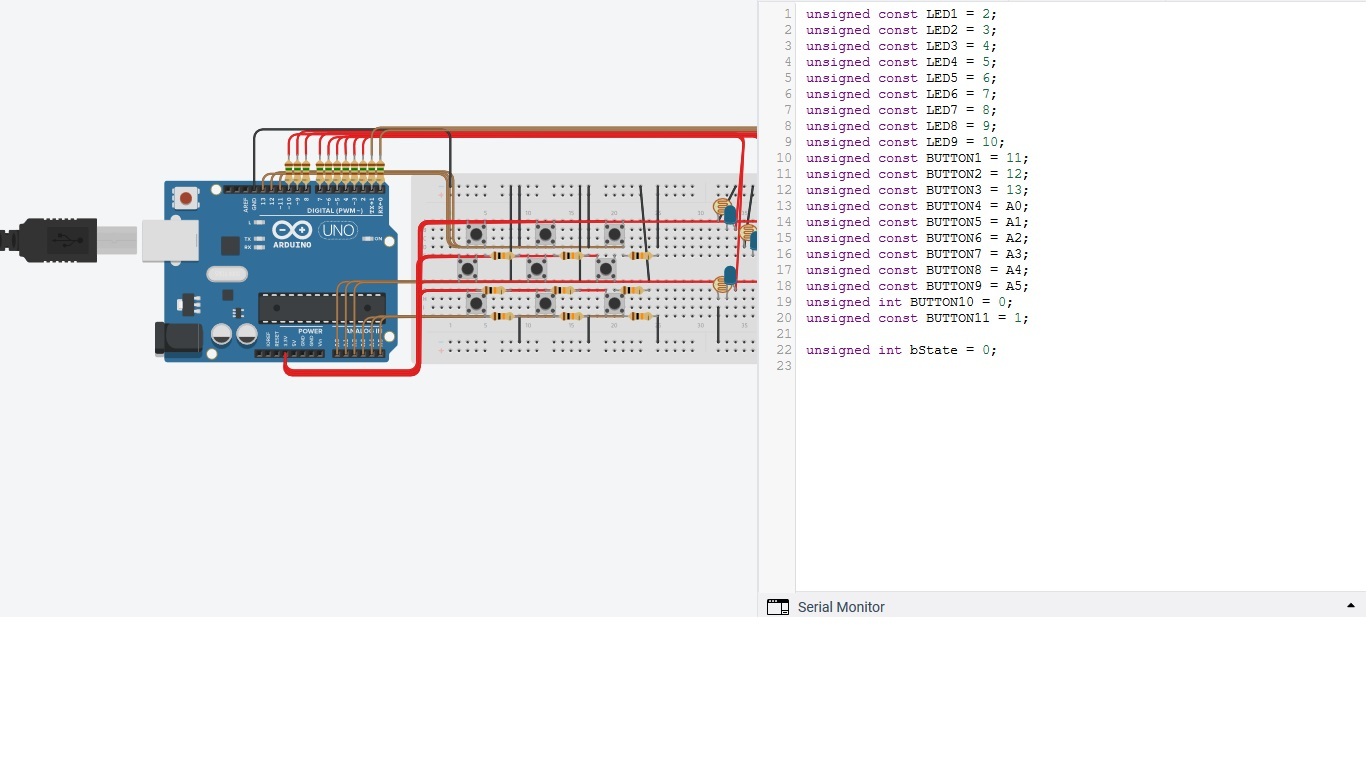Click the center pushbutton of the grid
The image size is (1370, 768).
pos(536,269)
